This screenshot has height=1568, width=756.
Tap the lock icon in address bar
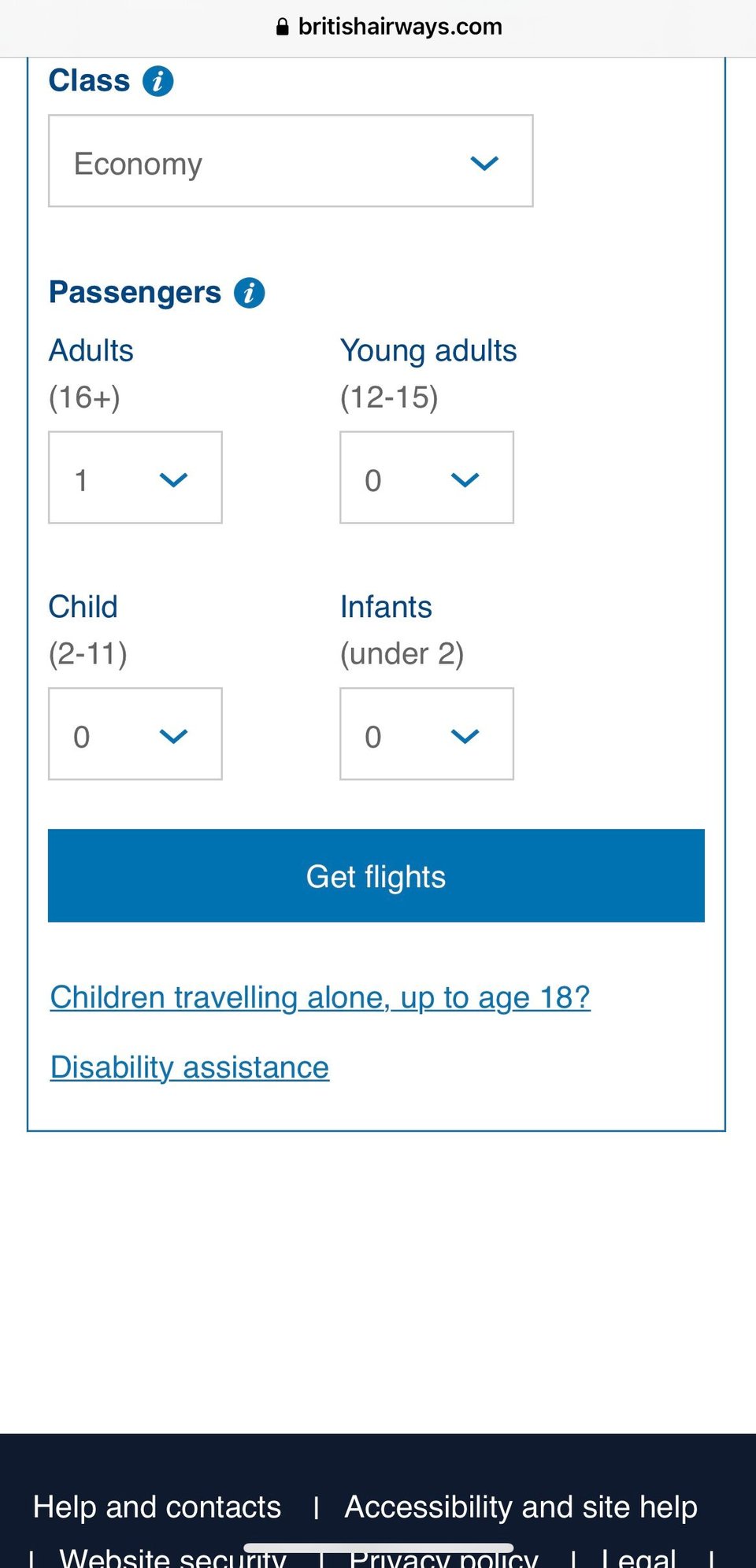click(x=283, y=28)
